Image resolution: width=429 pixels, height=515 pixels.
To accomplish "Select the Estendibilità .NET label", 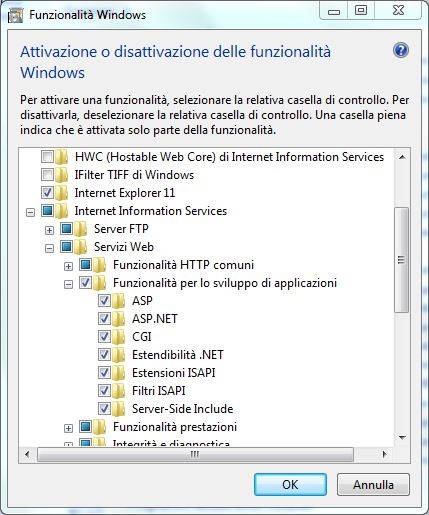I will tap(178, 355).
